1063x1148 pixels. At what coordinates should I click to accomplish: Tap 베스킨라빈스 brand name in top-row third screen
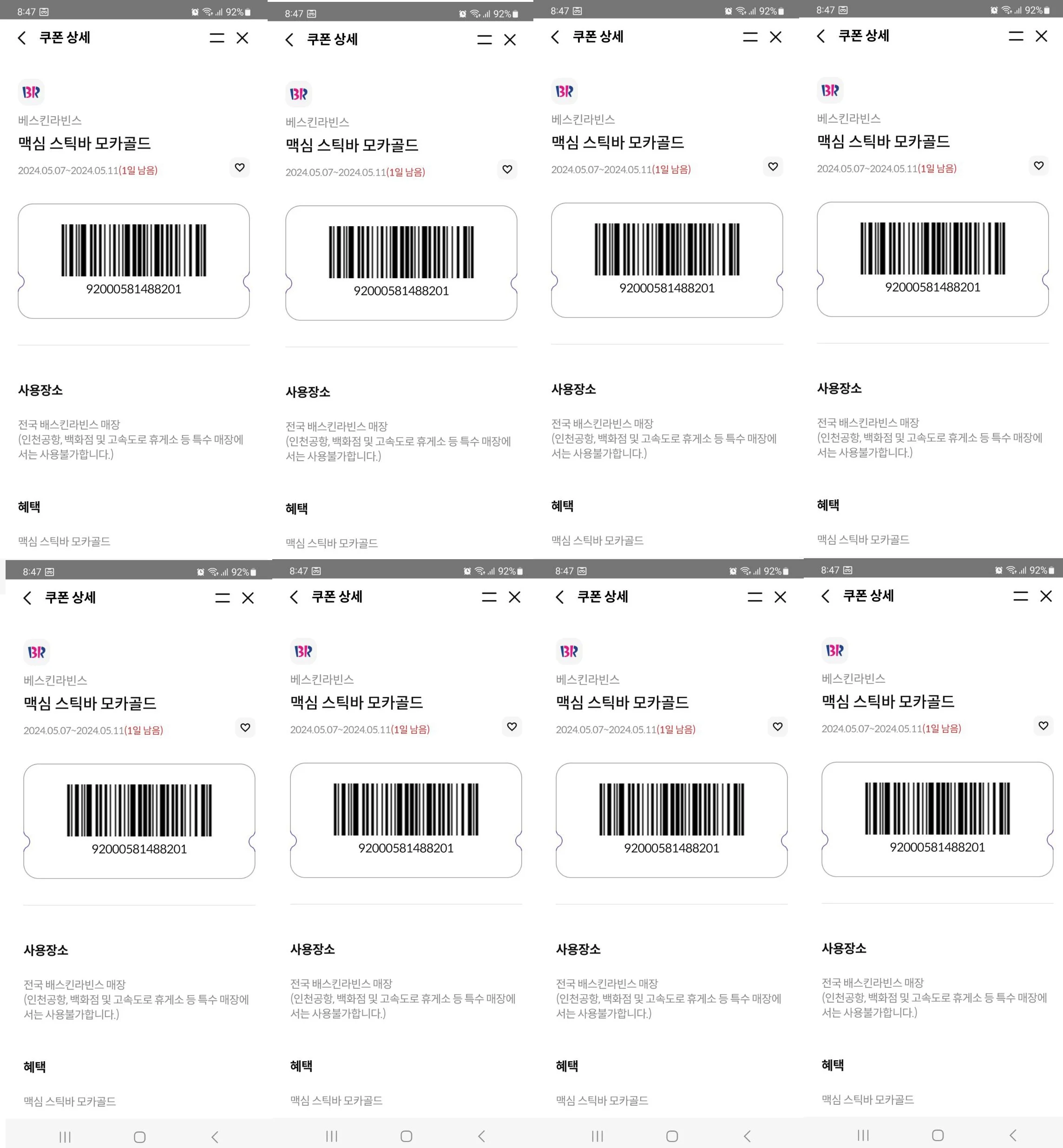(583, 119)
